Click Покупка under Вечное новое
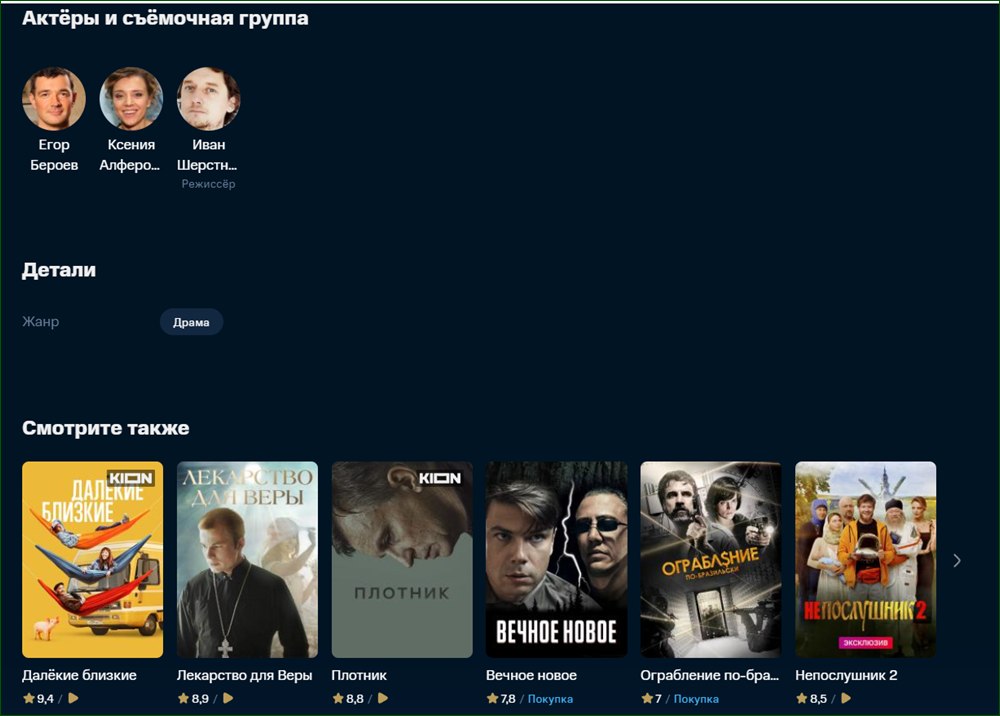1000x716 pixels. pos(550,699)
